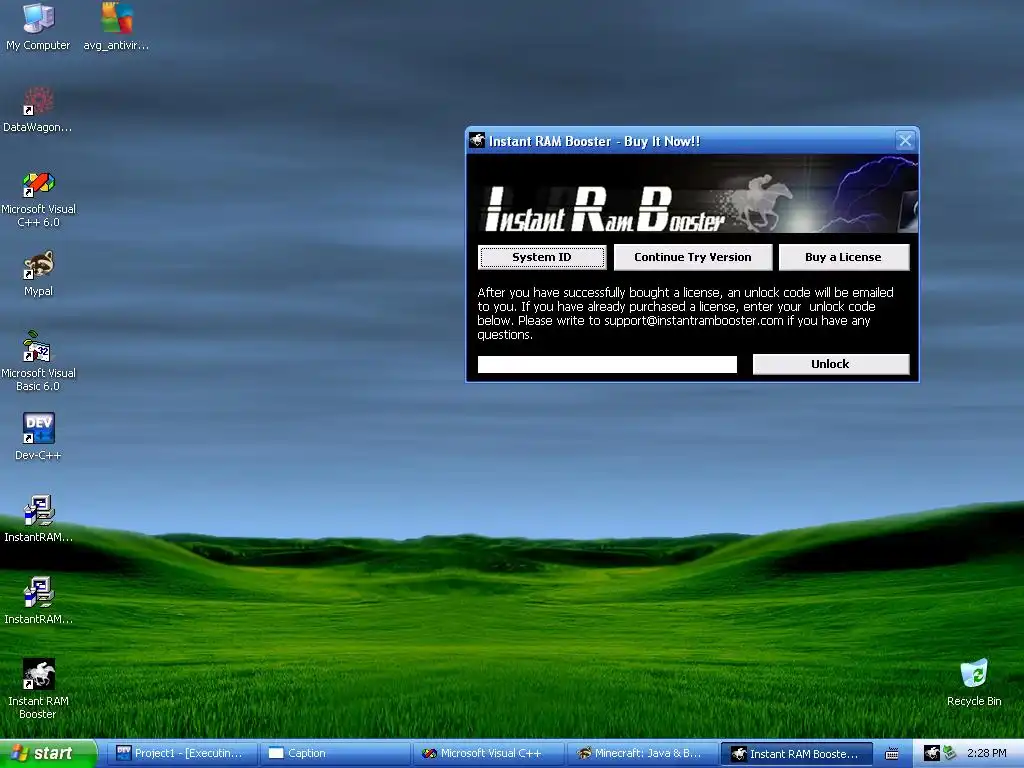The height and width of the screenshot is (768, 1024).
Task: Open the My Computer desktop icon
Action: click(38, 26)
